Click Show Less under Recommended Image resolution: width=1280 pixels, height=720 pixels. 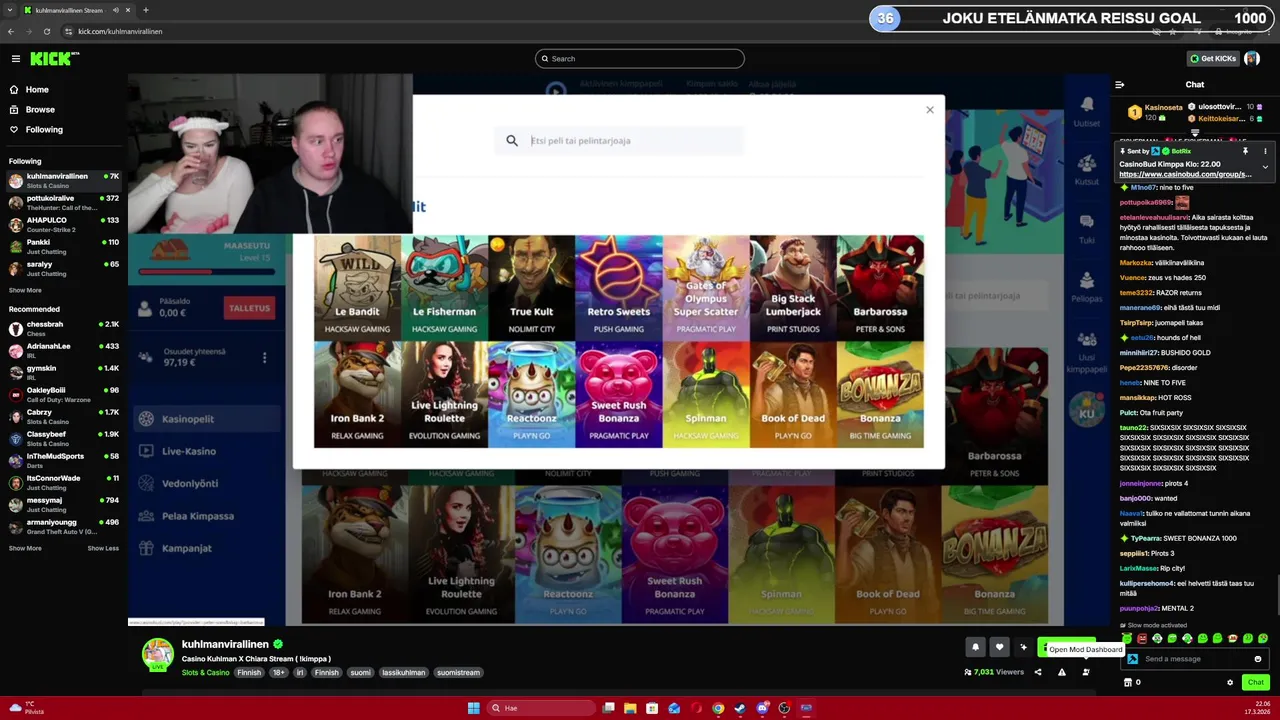click(x=103, y=548)
